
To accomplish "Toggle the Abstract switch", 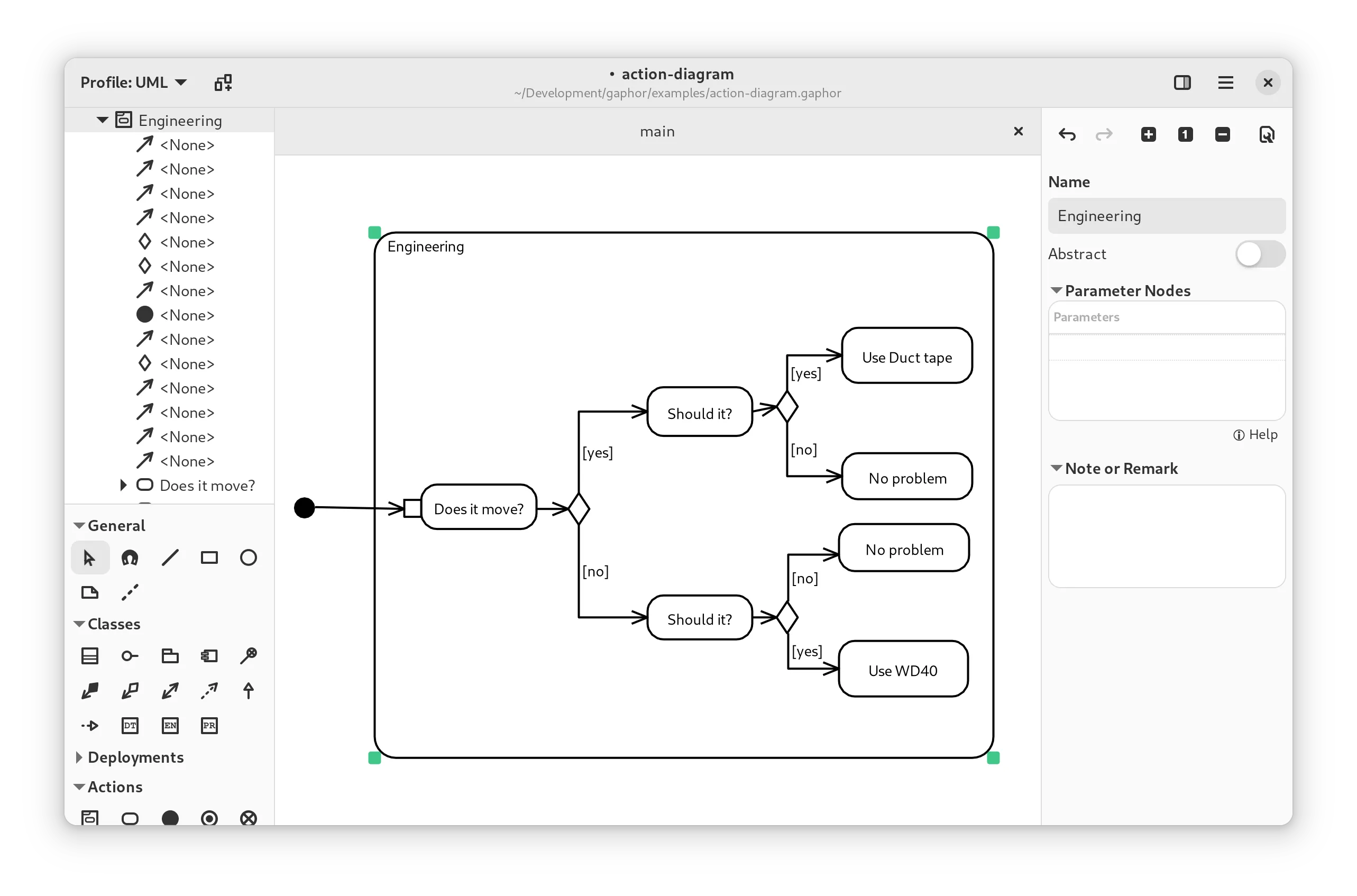I will coord(1259,254).
